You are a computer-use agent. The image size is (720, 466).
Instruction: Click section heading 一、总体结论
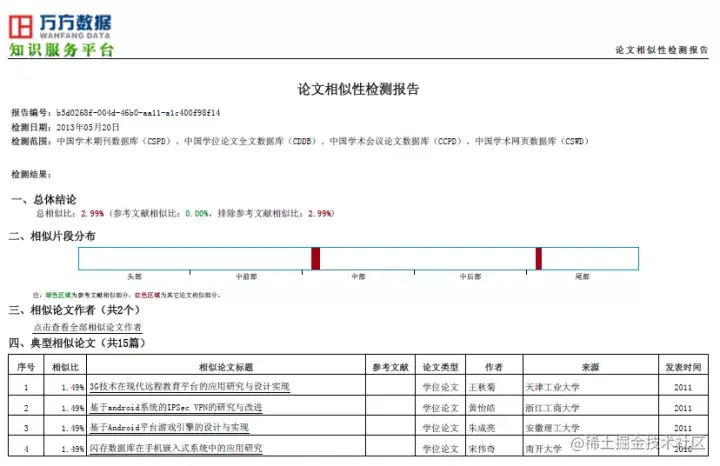44,199
